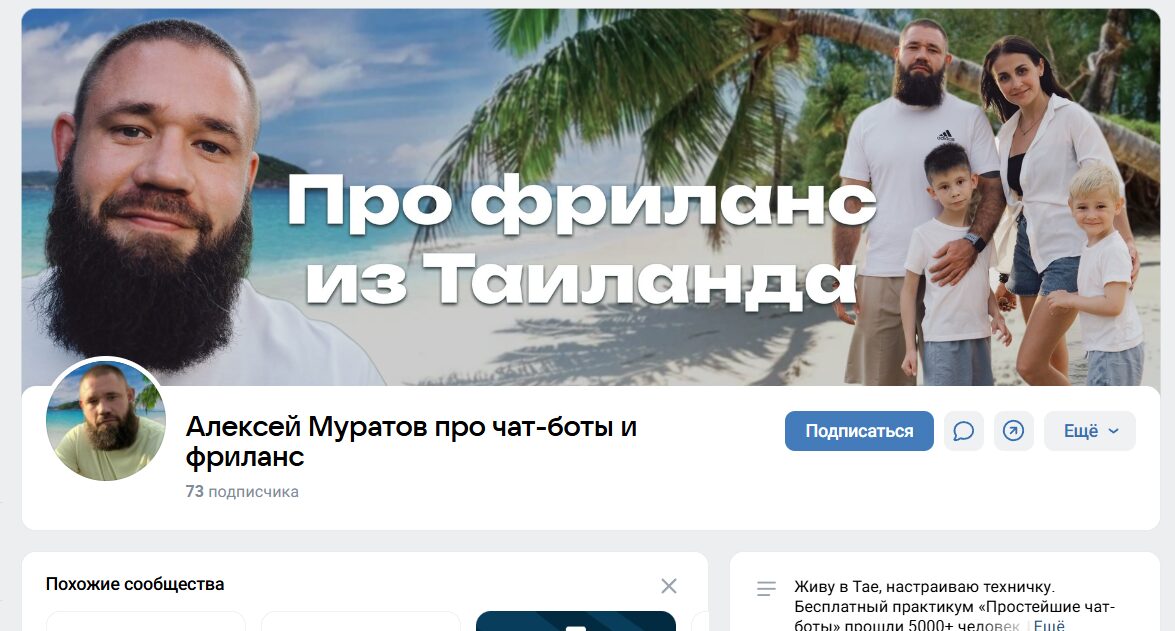Open the partially visible fourth community card
This screenshot has width=1175, height=631.
(x=699, y=621)
